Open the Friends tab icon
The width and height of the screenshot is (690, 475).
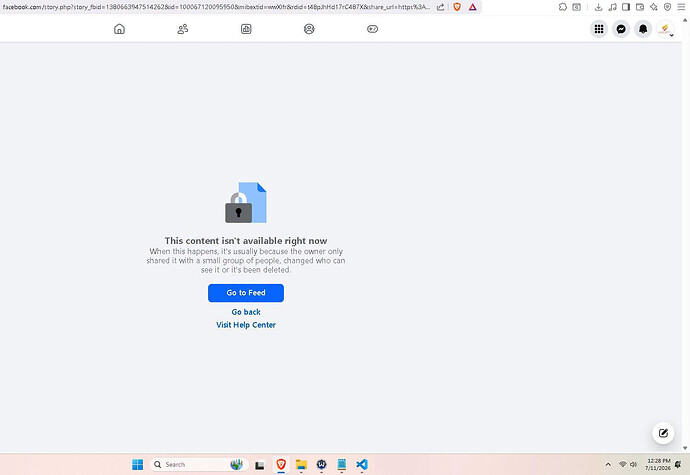pyautogui.click(x=183, y=29)
